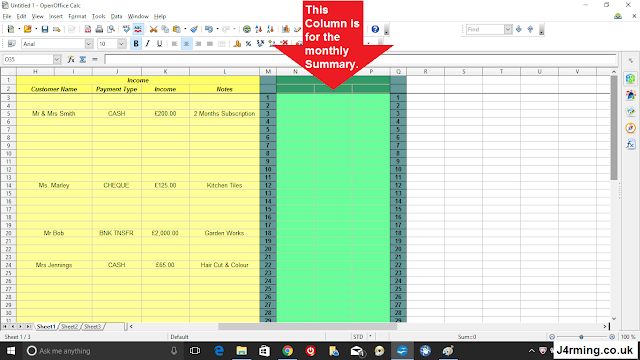Screen dimensions: 640x360
Task: Click the Export as PDF icon
Action: coord(88,29)
